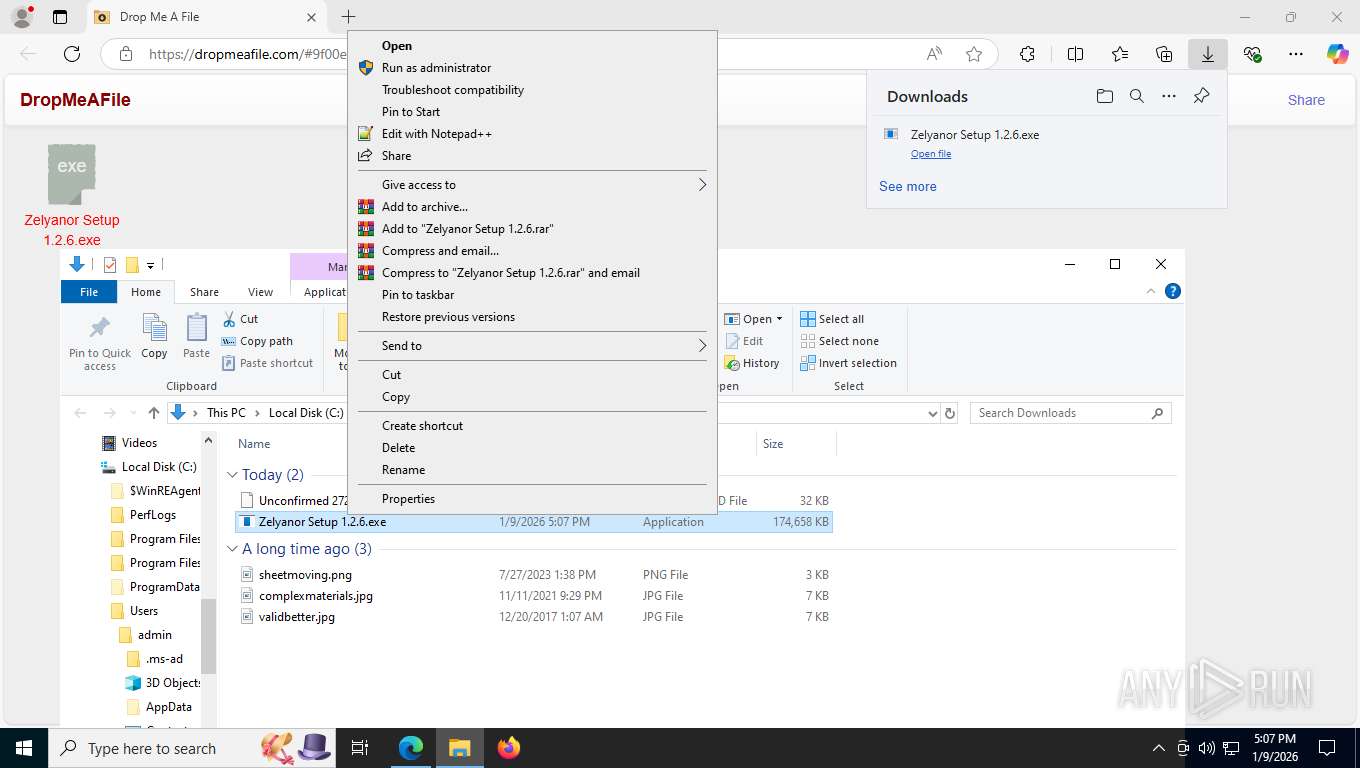Viewport: 1360px width, 768px height.
Task: Open the Copilot icon in Edge
Action: click(1338, 54)
